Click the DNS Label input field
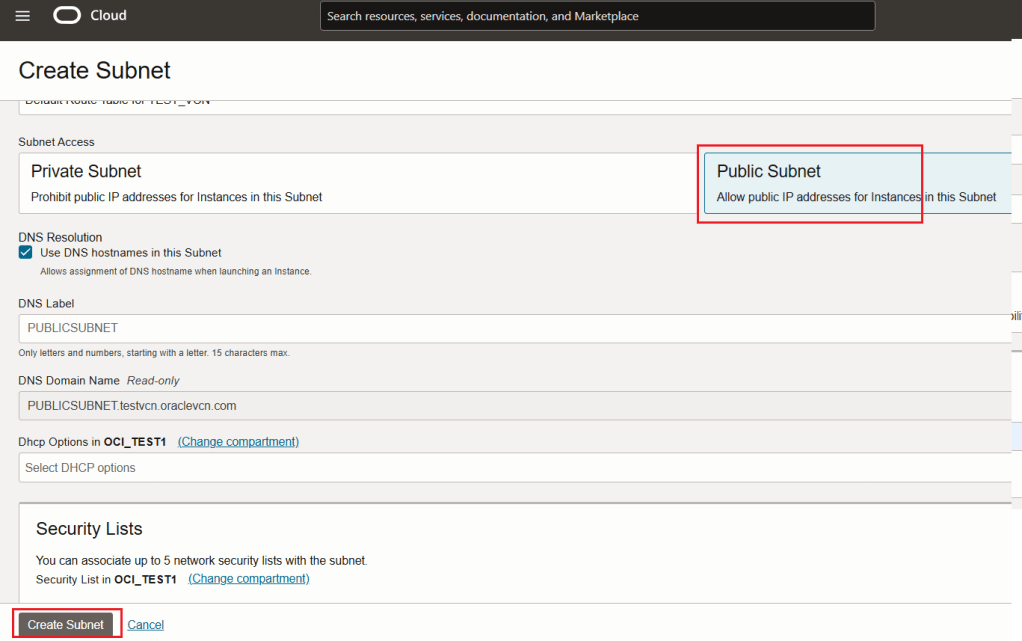The image size is (1022, 641). coord(515,328)
